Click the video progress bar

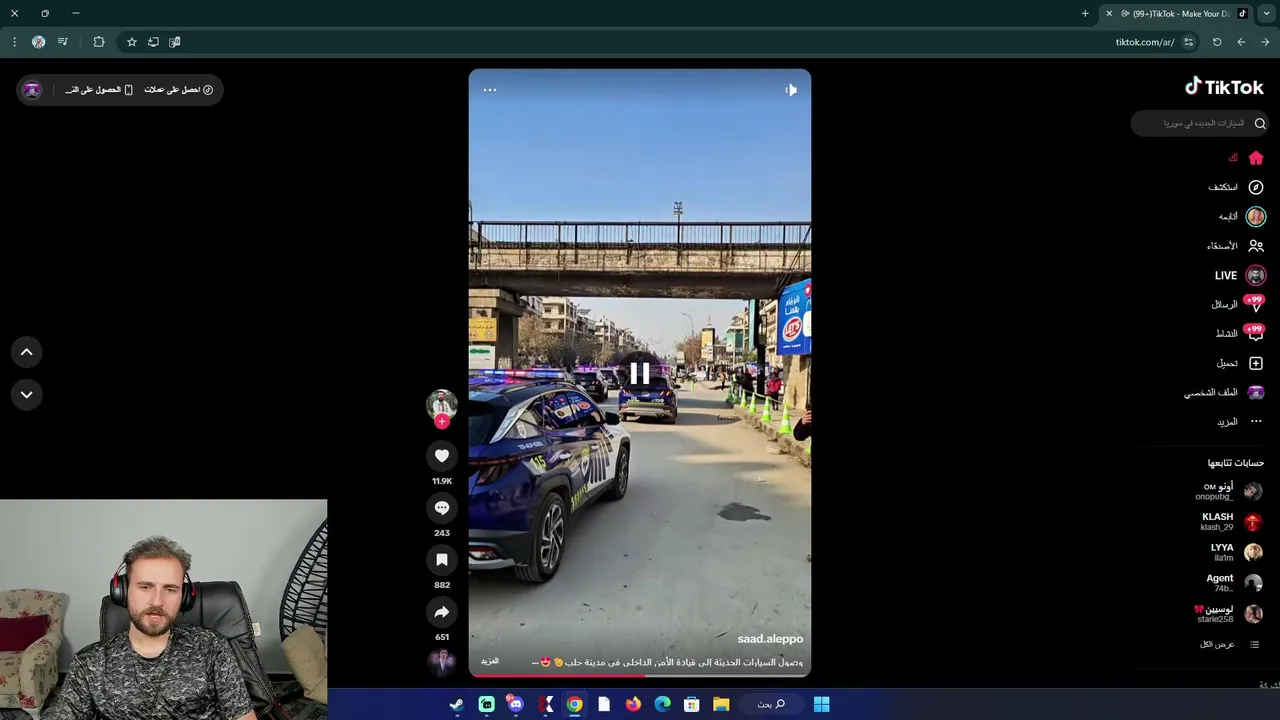coord(640,676)
